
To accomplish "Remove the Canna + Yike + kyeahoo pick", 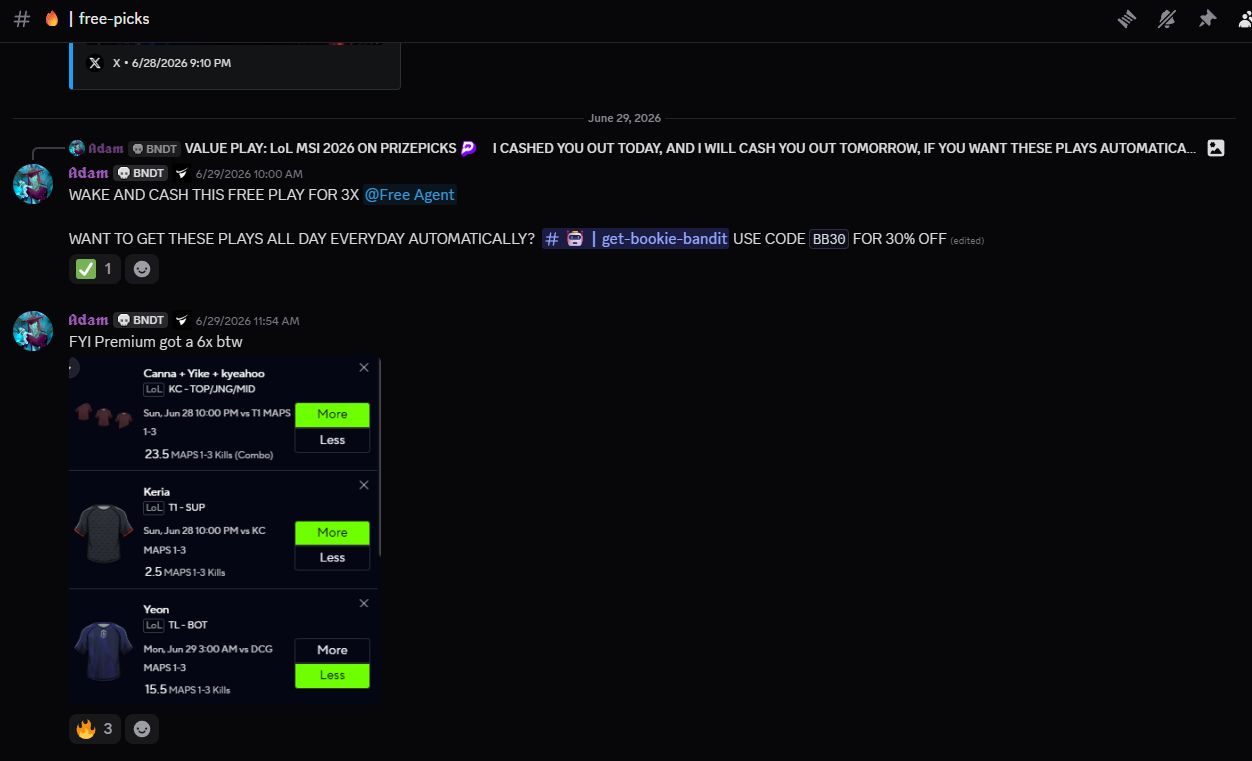I will (364, 367).
